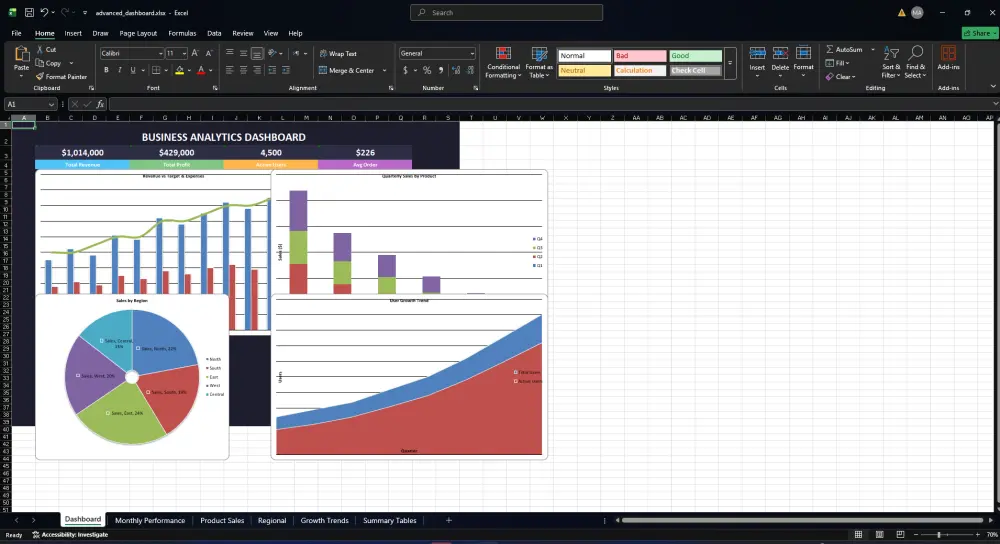Click Accessibility: Investigate in status bar
This screenshot has width=1000, height=544.
point(70,534)
